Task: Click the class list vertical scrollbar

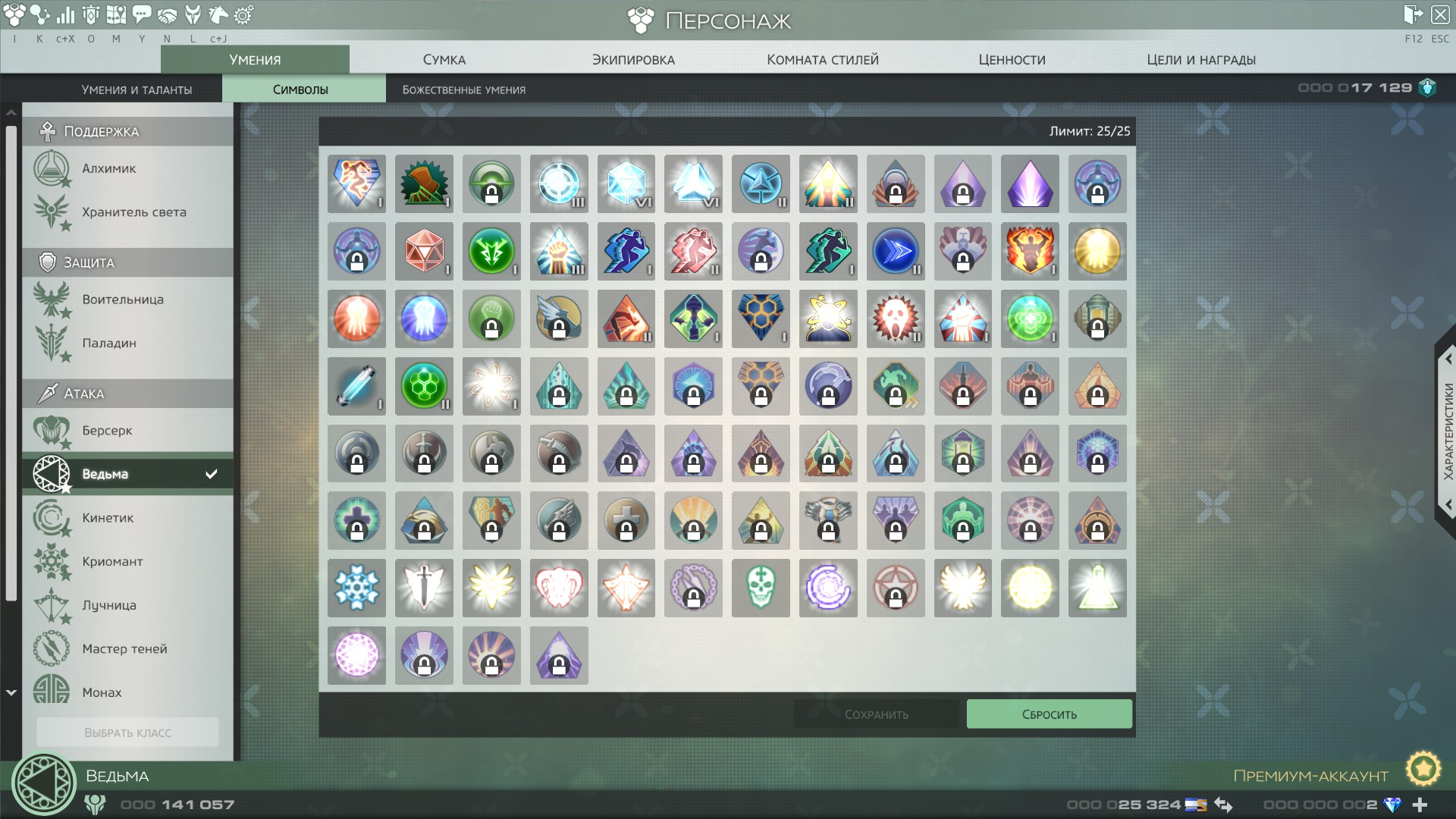Action: pyautogui.click(x=11, y=363)
